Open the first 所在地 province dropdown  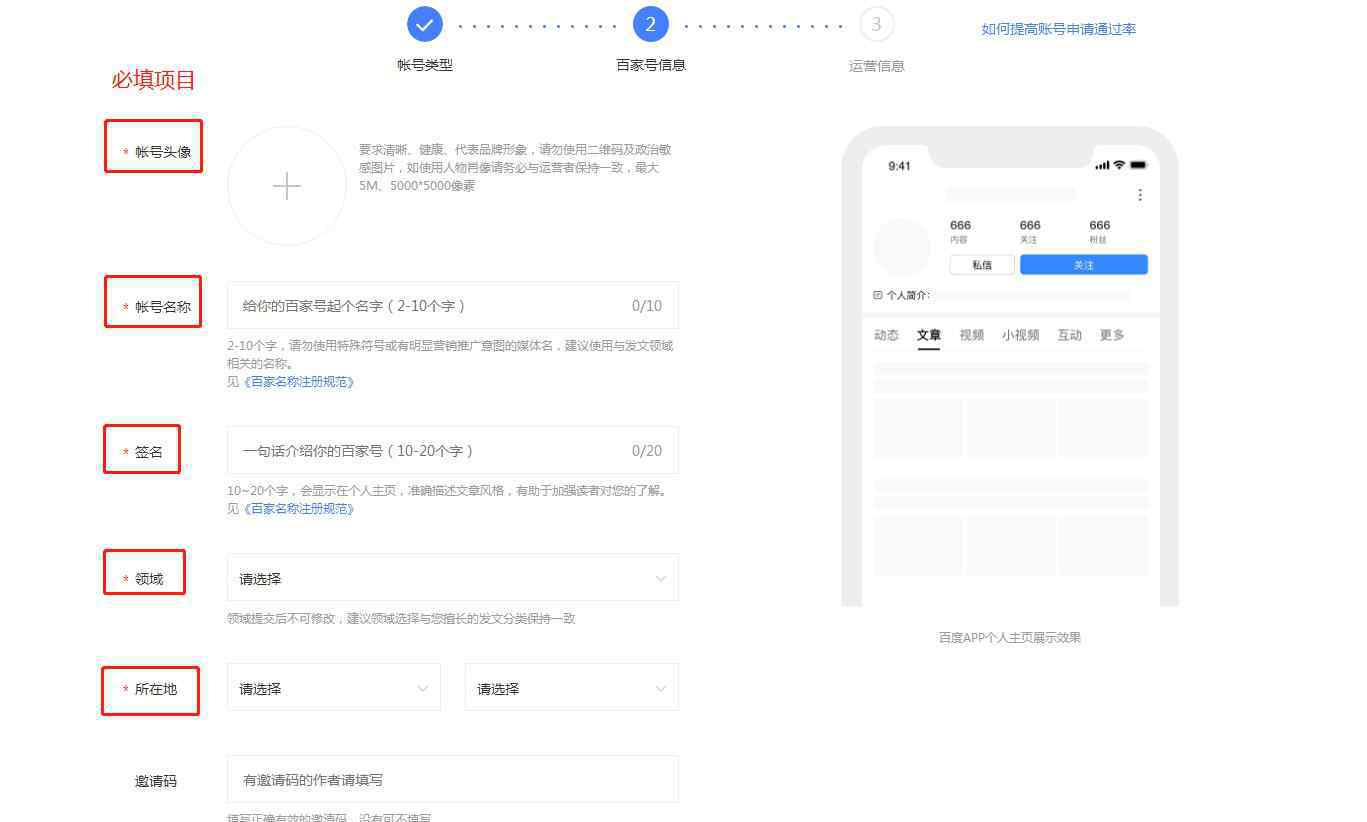334,688
